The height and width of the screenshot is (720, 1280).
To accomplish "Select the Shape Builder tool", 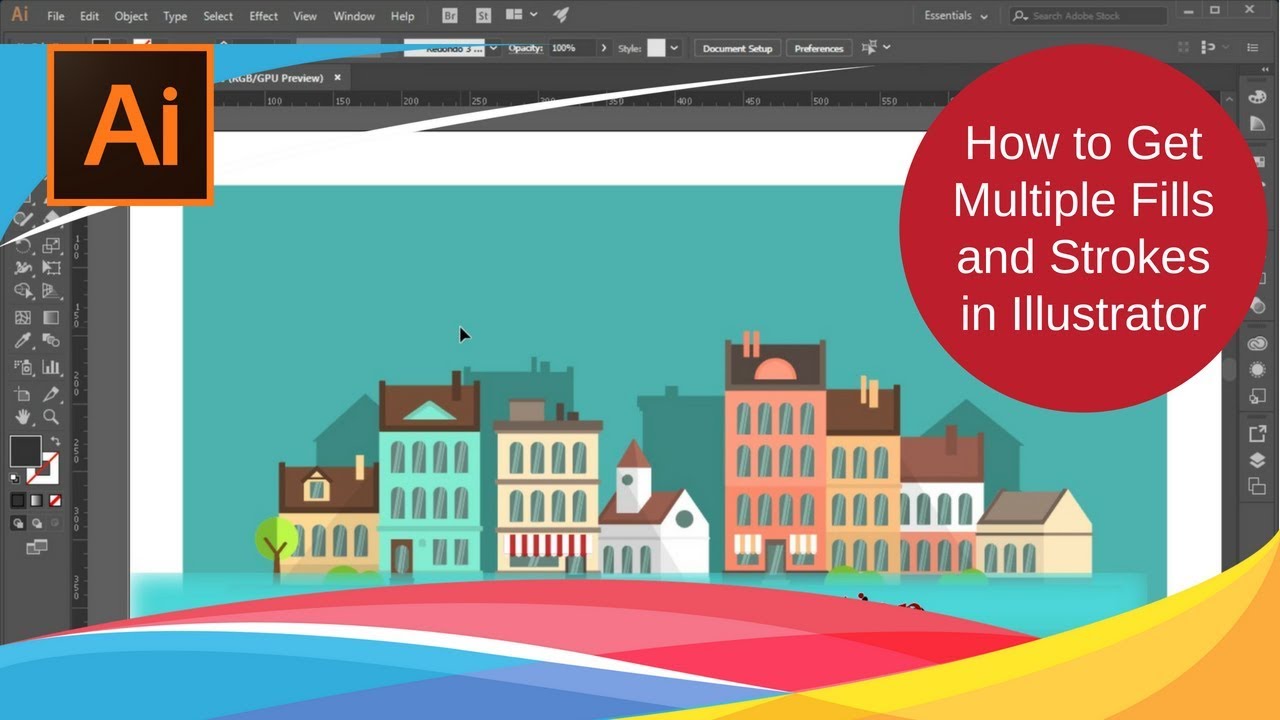I will [x=23, y=292].
